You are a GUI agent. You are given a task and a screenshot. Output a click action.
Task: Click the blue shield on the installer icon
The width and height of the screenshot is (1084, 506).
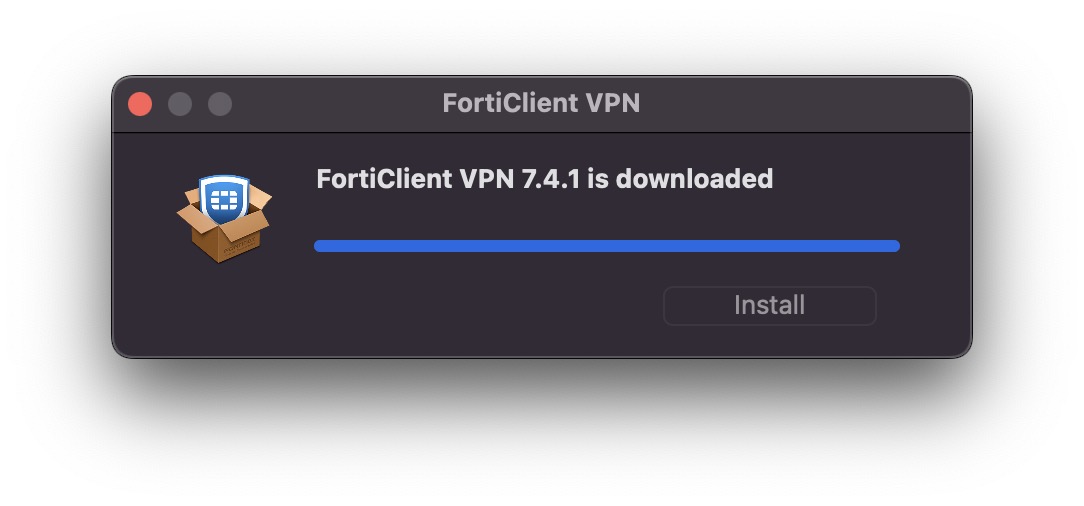pyautogui.click(x=224, y=199)
